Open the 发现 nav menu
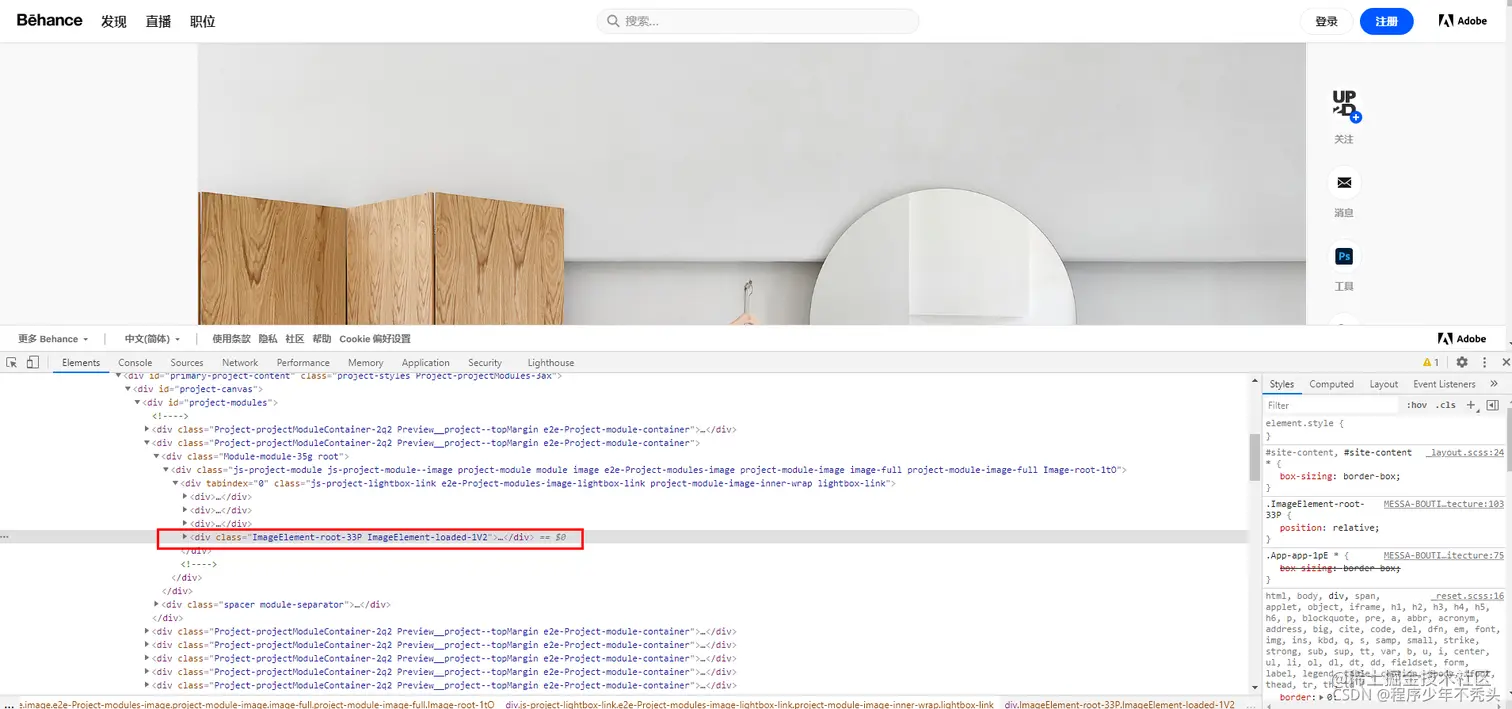The height and width of the screenshot is (709, 1512). (x=114, y=21)
